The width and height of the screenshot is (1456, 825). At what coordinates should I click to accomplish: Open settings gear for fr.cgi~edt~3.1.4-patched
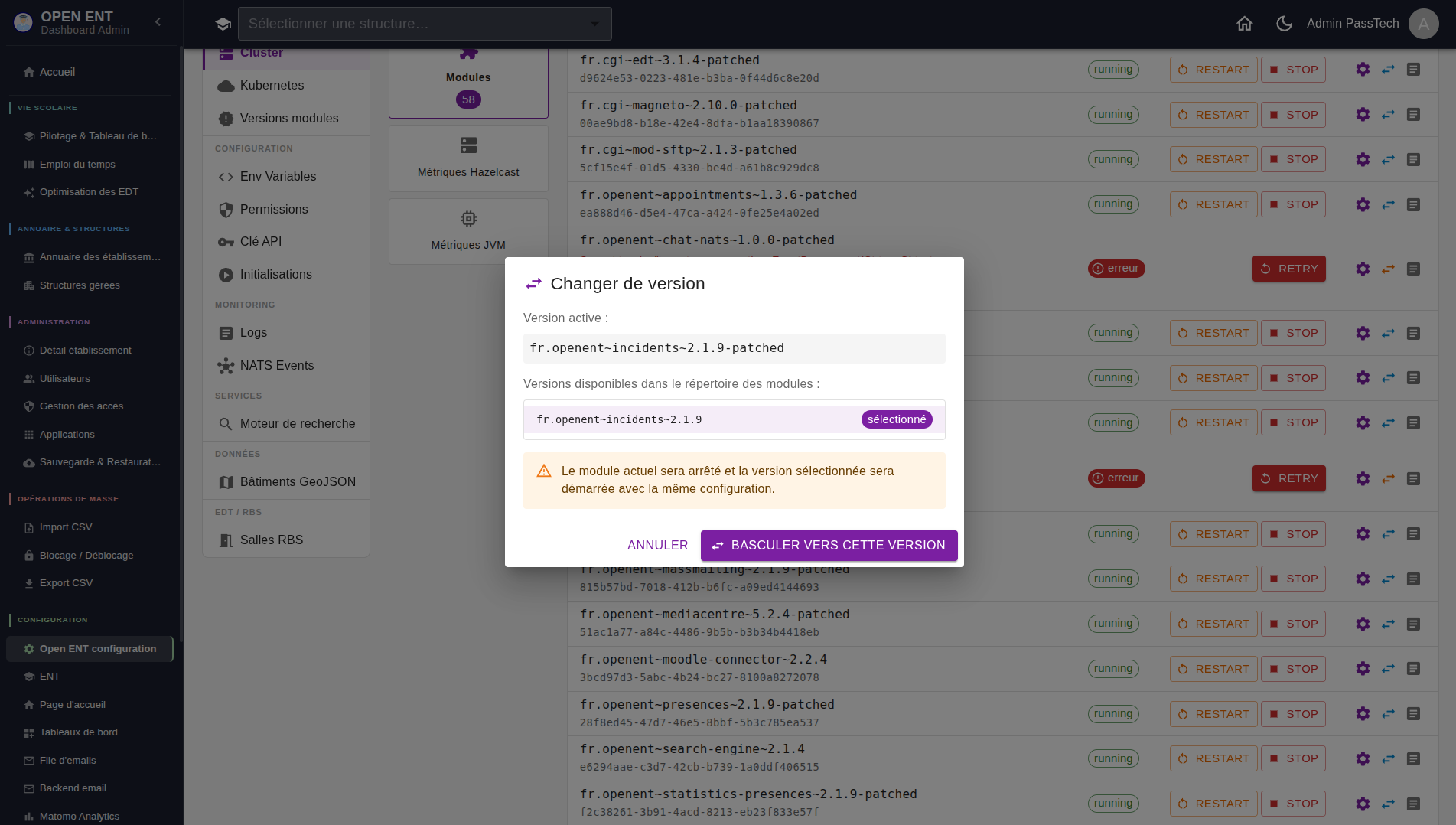(x=1363, y=70)
